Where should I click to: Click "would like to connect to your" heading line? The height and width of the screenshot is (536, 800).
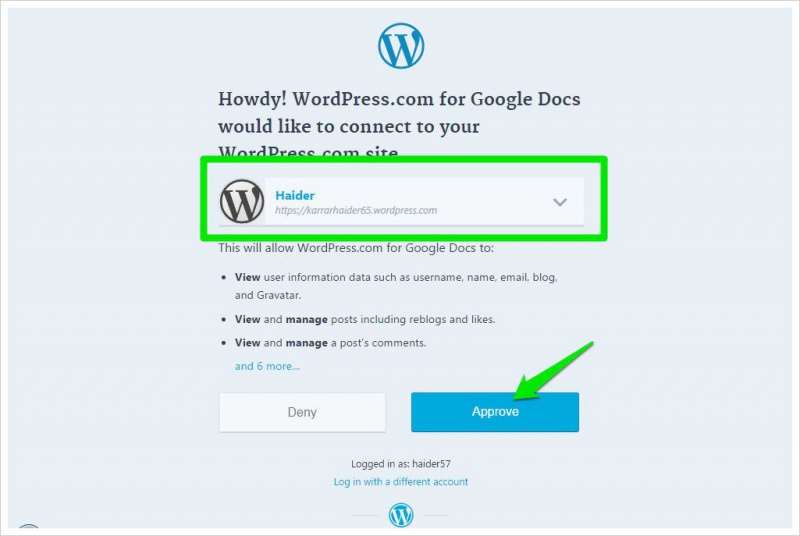pyautogui.click(x=349, y=126)
